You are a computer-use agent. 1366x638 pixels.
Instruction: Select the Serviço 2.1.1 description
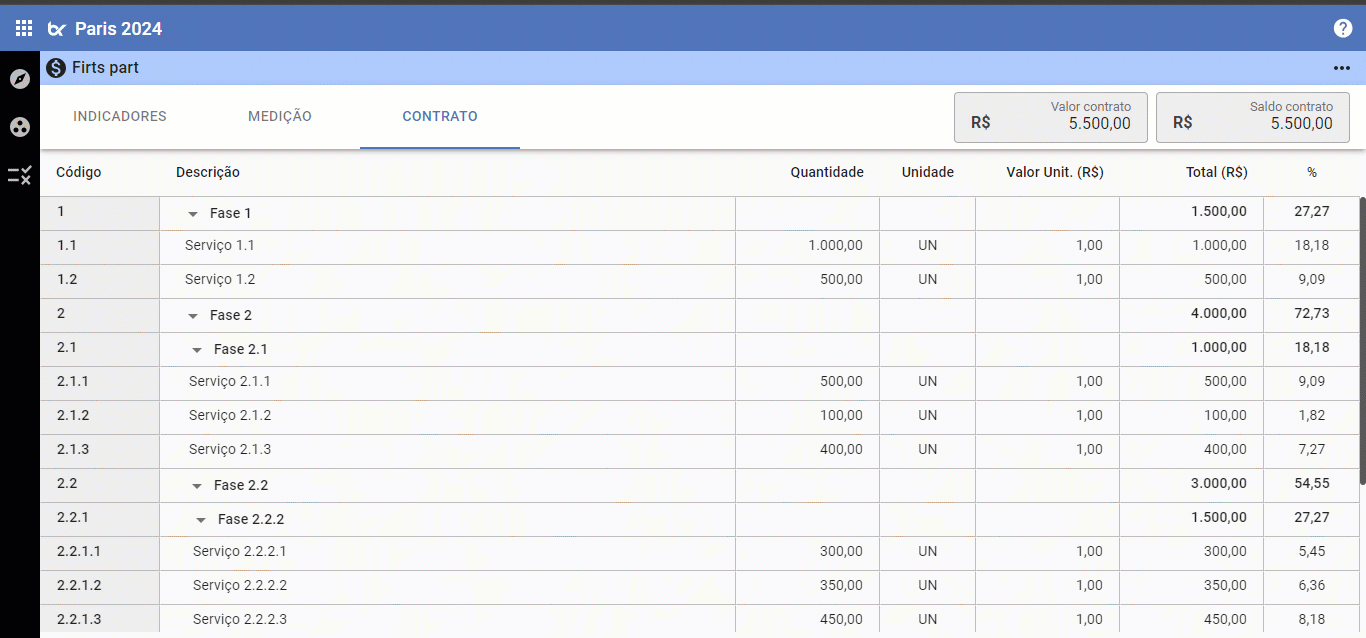click(x=230, y=381)
